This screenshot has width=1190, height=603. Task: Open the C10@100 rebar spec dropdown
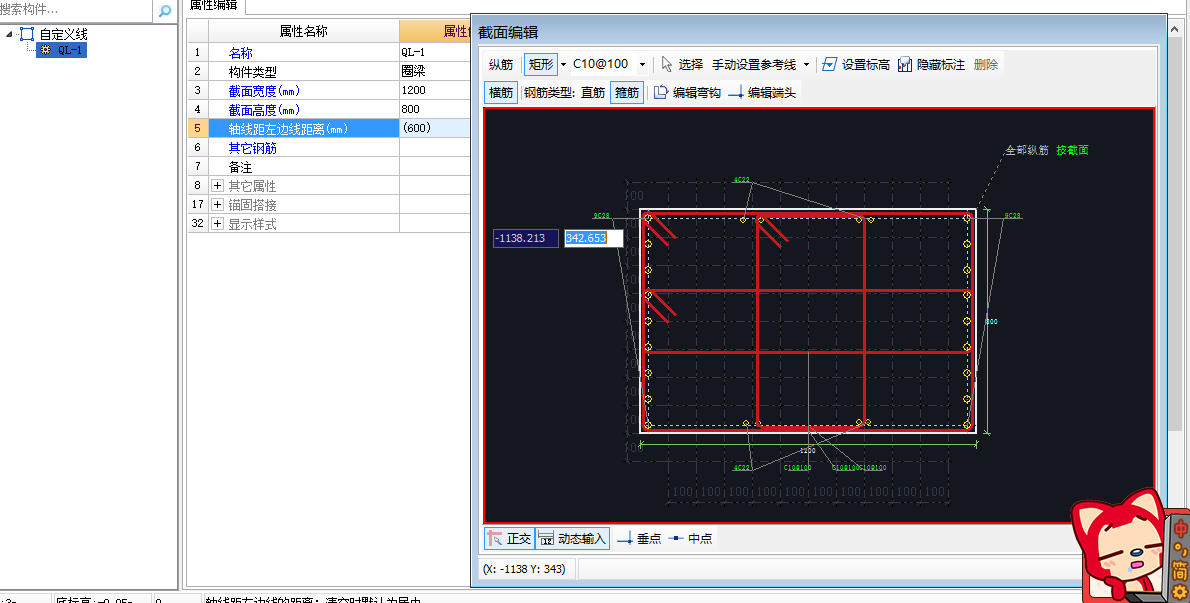[642, 64]
